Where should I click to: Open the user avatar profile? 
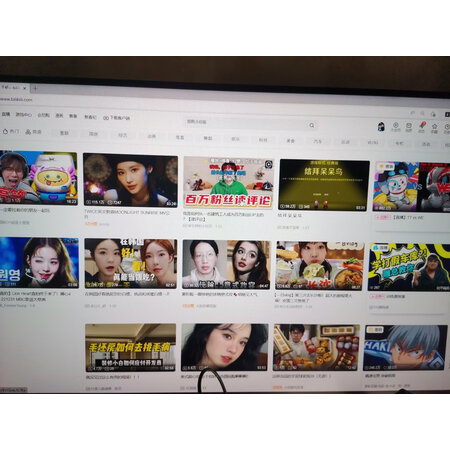tap(381, 127)
